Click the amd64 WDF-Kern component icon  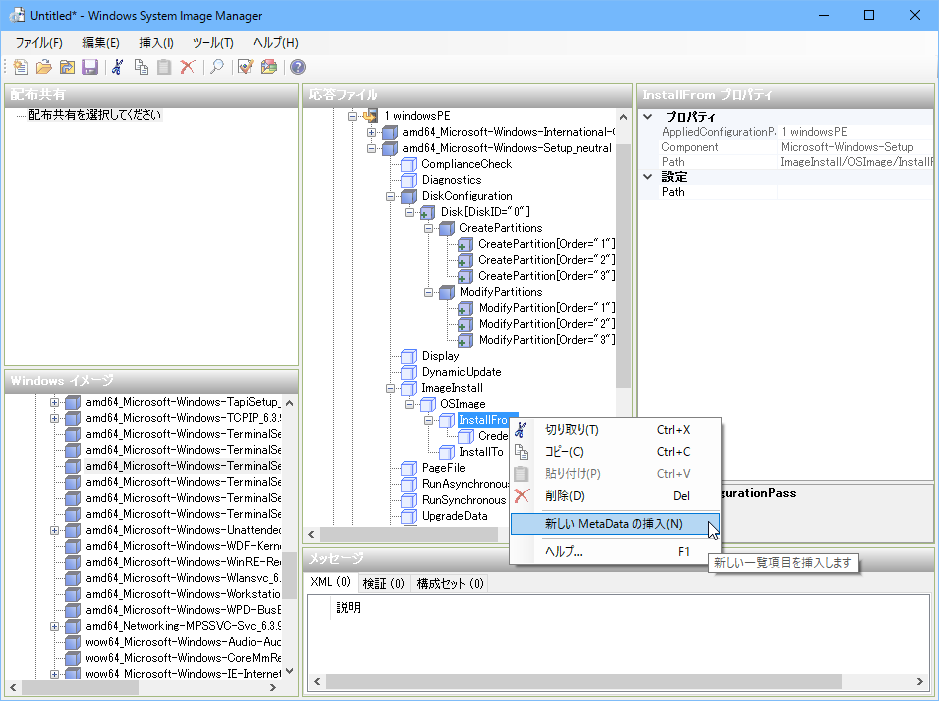73,546
